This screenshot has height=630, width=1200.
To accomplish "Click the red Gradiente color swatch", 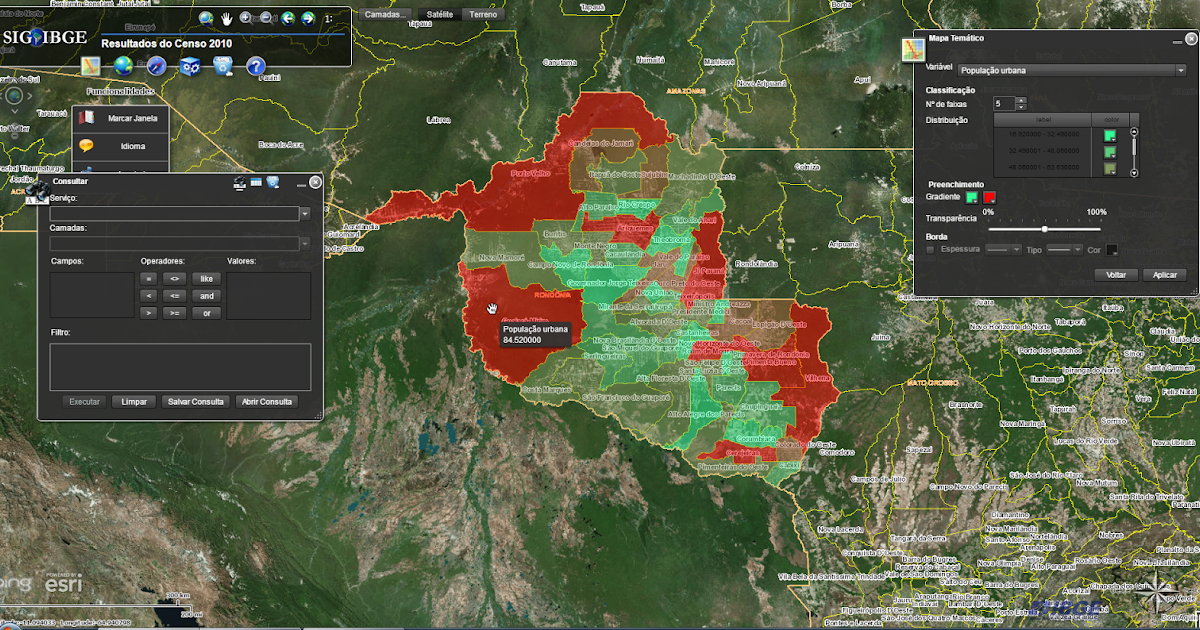I will pyautogui.click(x=989, y=197).
